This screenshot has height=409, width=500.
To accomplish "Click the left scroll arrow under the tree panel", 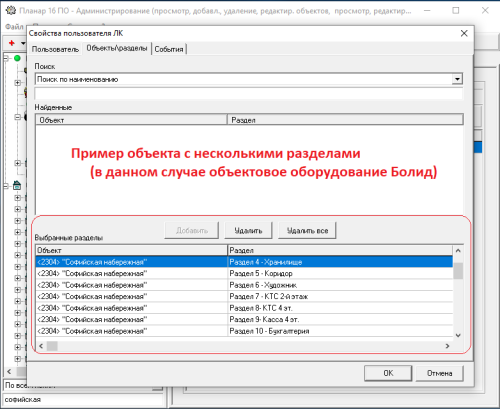I will pos(9,371).
